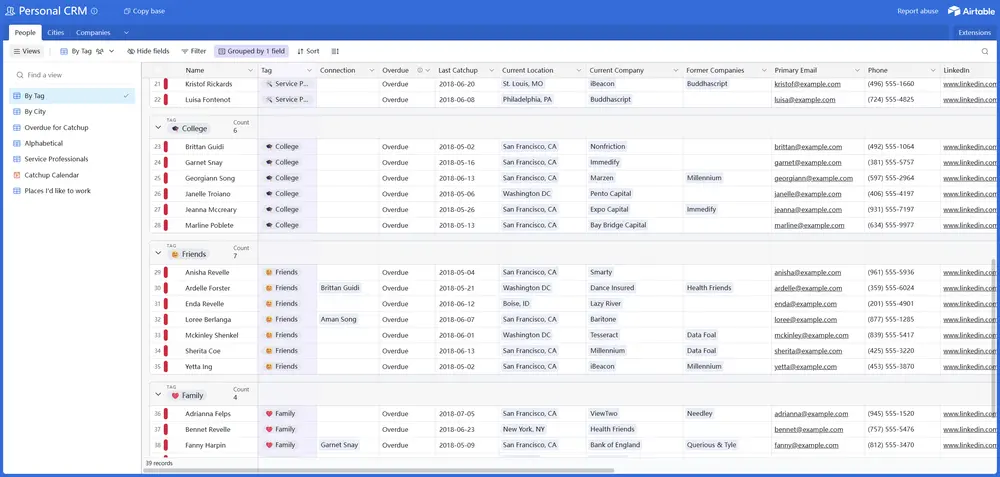
Task: Select the Overdue for Catchup view
Action: 72,128
